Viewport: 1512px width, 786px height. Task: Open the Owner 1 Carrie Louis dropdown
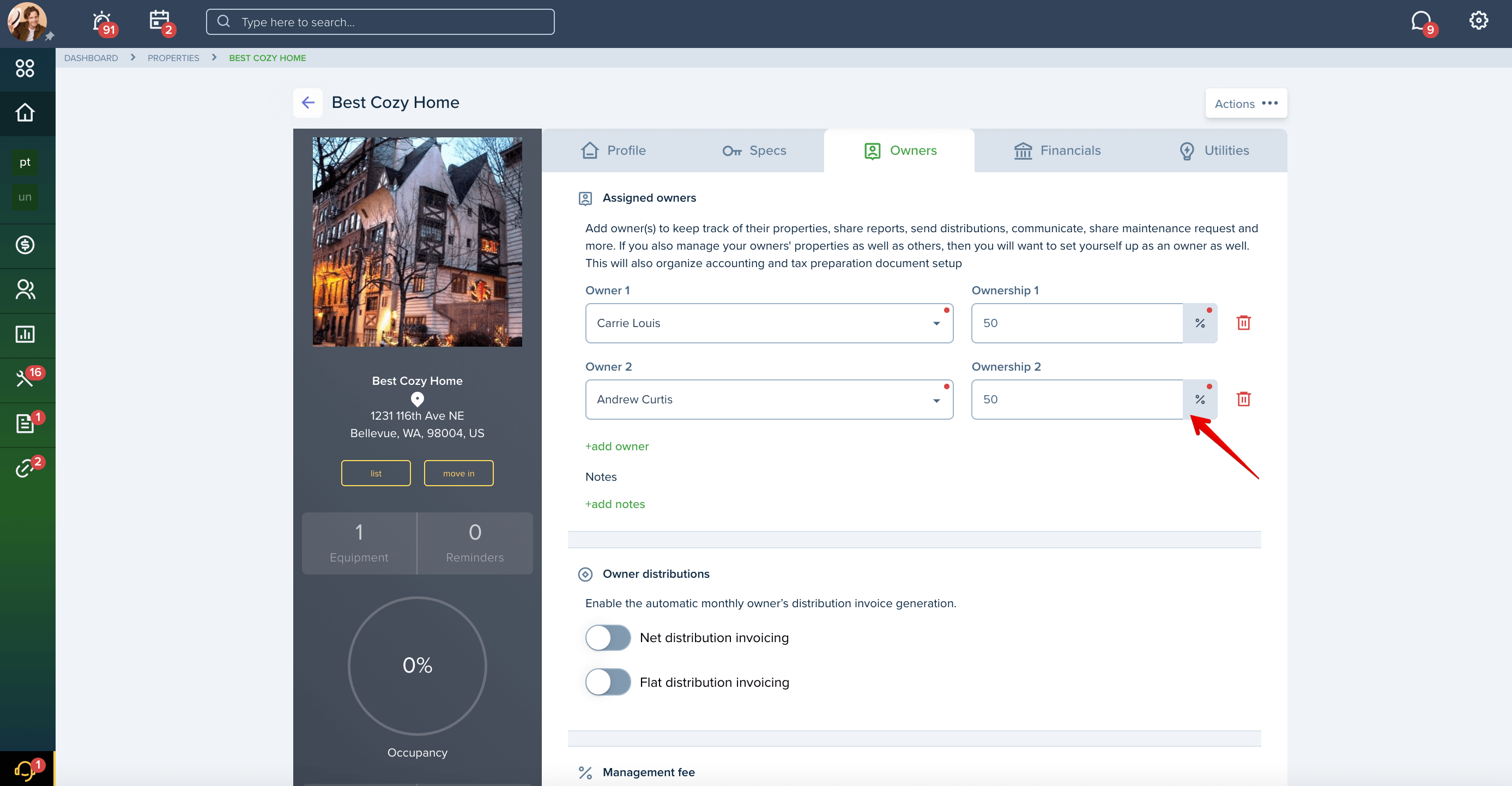click(769, 323)
